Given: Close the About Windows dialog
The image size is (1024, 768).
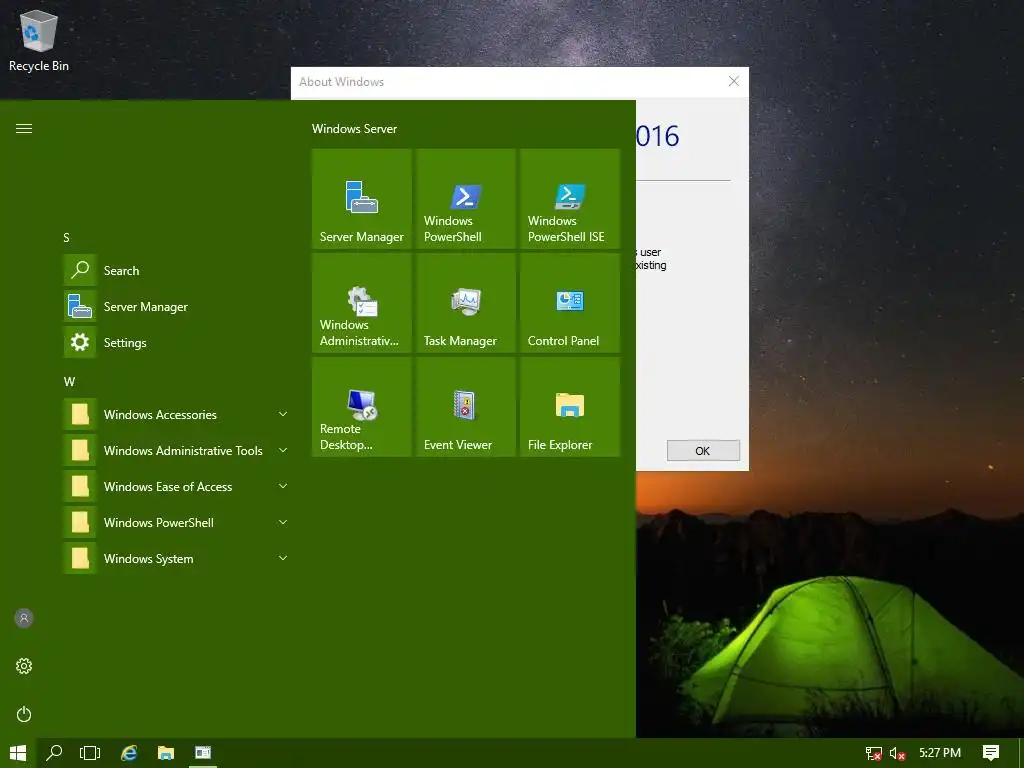Looking at the screenshot, I should (x=733, y=82).
